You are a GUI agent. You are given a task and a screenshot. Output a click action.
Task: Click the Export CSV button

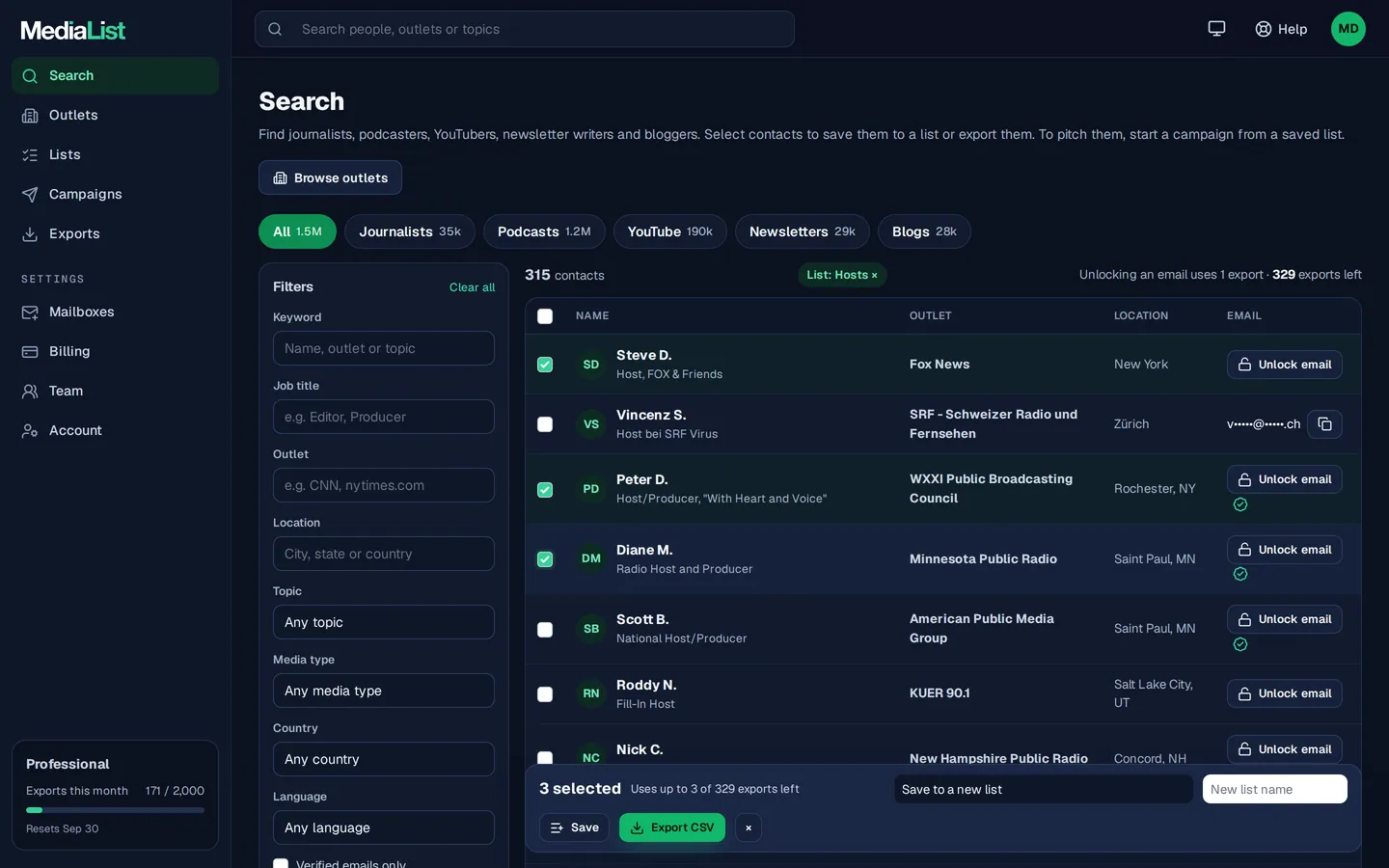point(672,827)
